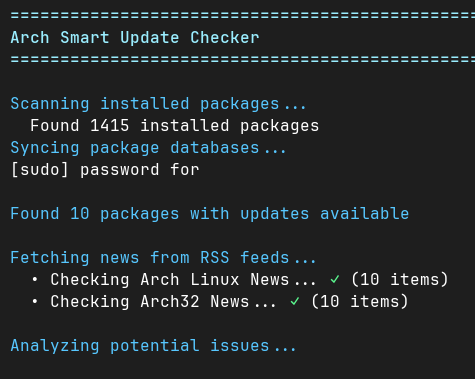The width and height of the screenshot is (475, 379).
Task: Click the '[sudo] password for' prompt
Action: [105, 170]
